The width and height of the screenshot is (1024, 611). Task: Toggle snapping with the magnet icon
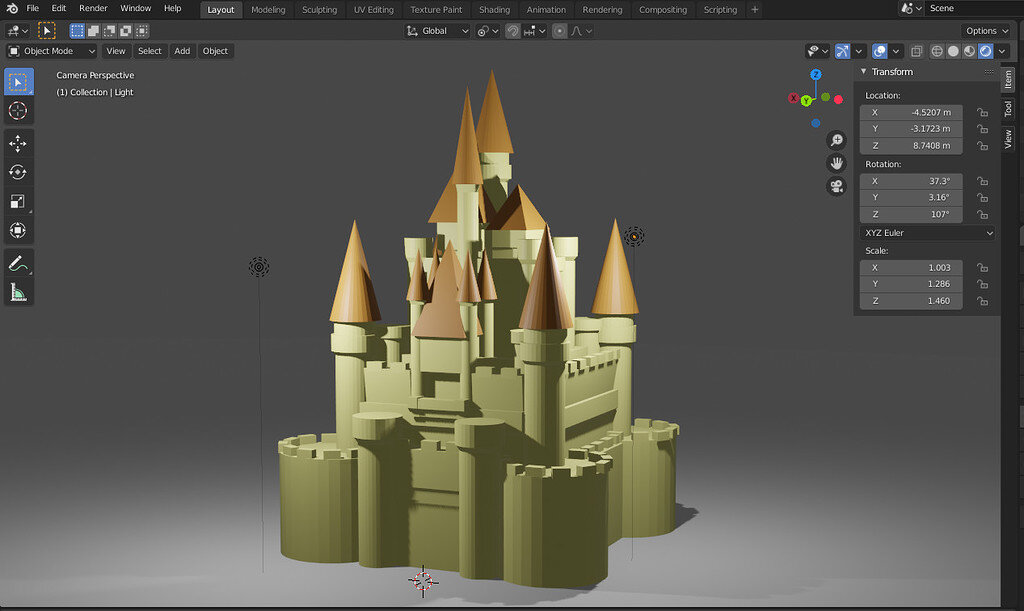(513, 31)
